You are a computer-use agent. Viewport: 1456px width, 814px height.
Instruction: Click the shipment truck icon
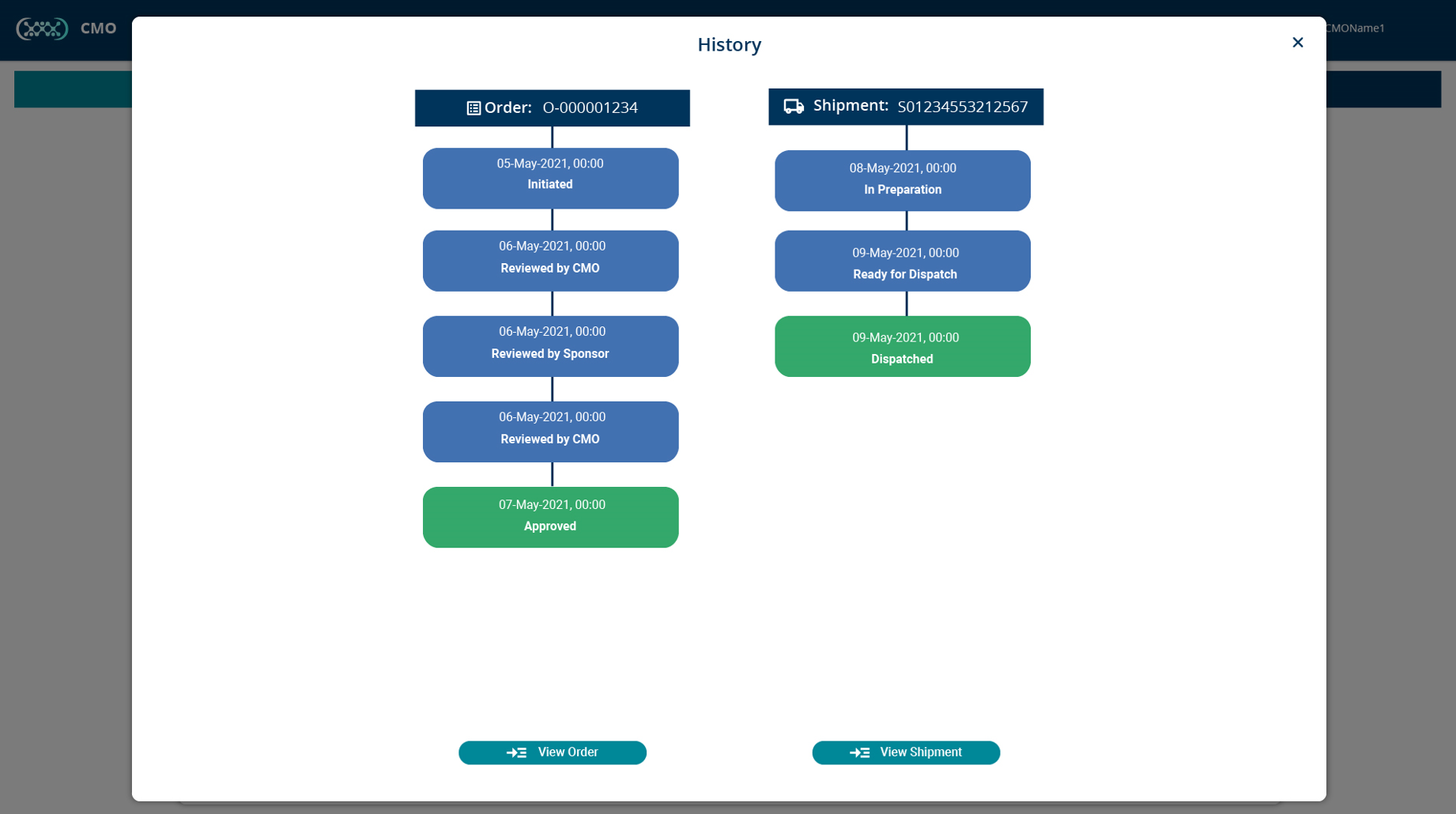(x=794, y=107)
